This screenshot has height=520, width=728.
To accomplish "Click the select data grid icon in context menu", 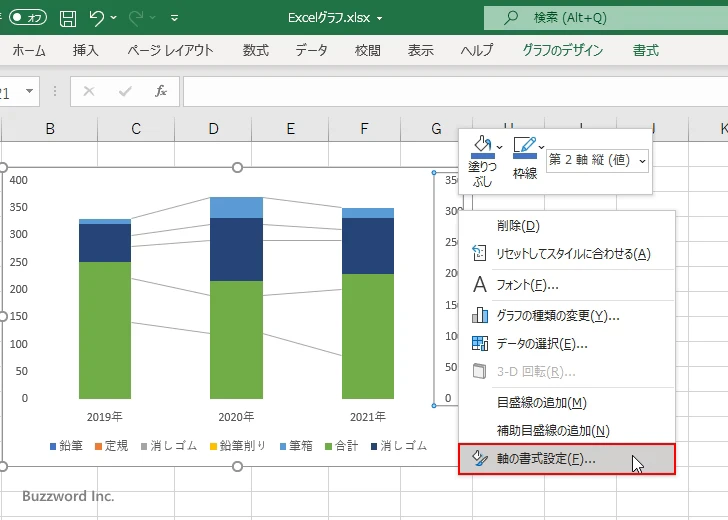I will [480, 343].
